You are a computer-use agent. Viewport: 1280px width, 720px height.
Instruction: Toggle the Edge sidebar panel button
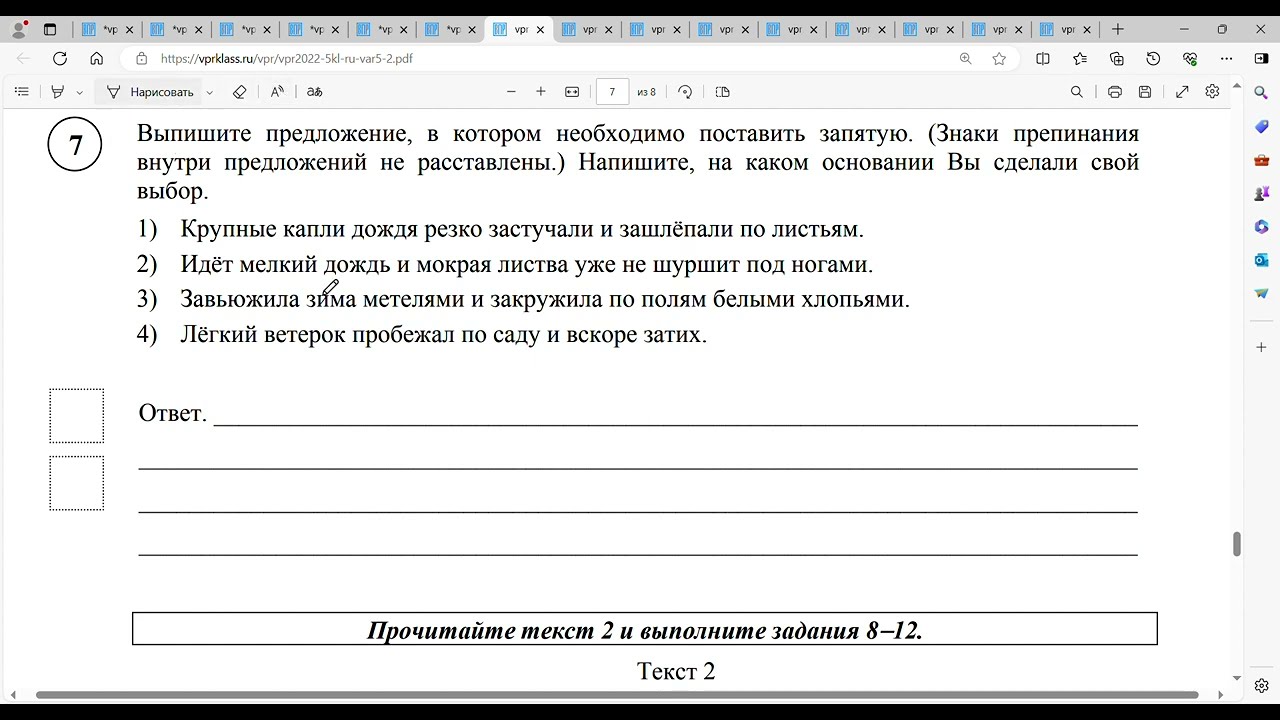coord(1262,59)
